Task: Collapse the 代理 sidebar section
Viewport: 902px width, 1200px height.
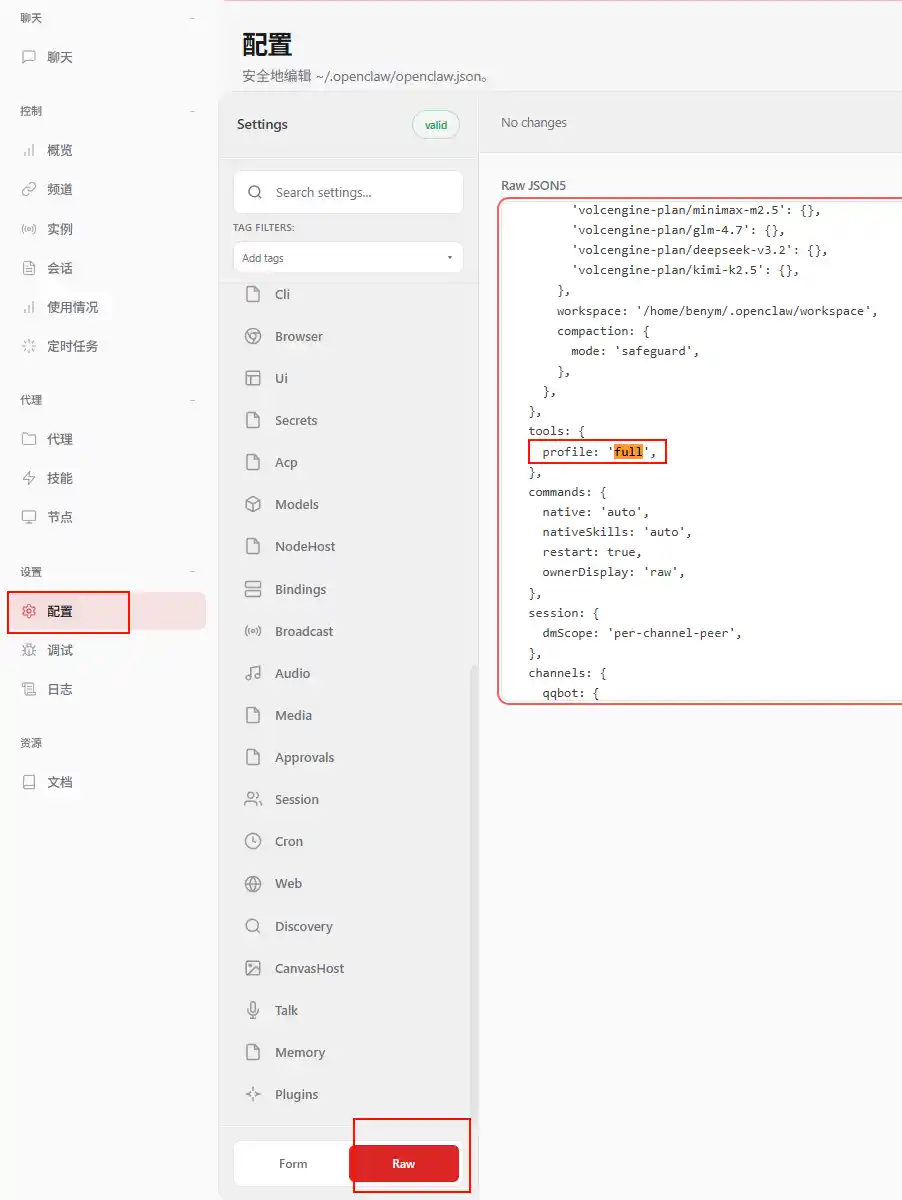Action: click(193, 400)
